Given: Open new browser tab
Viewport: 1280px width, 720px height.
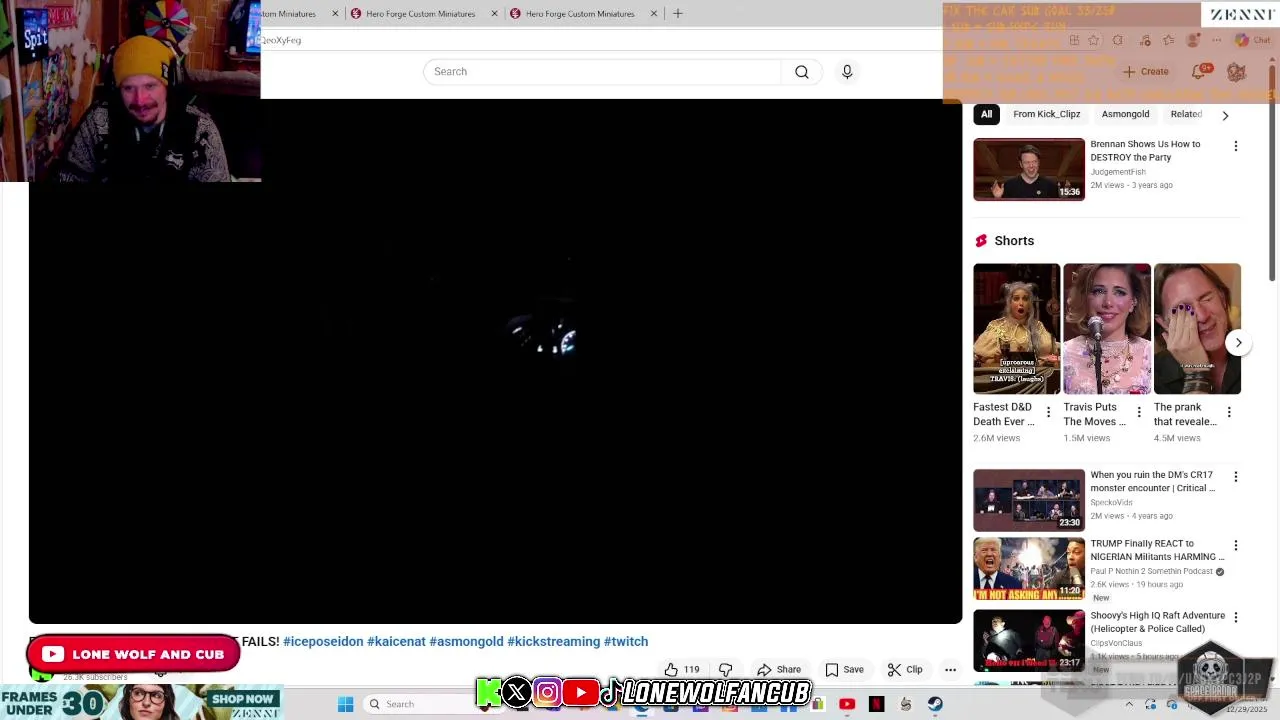Looking at the screenshot, I should pyautogui.click(x=677, y=13).
